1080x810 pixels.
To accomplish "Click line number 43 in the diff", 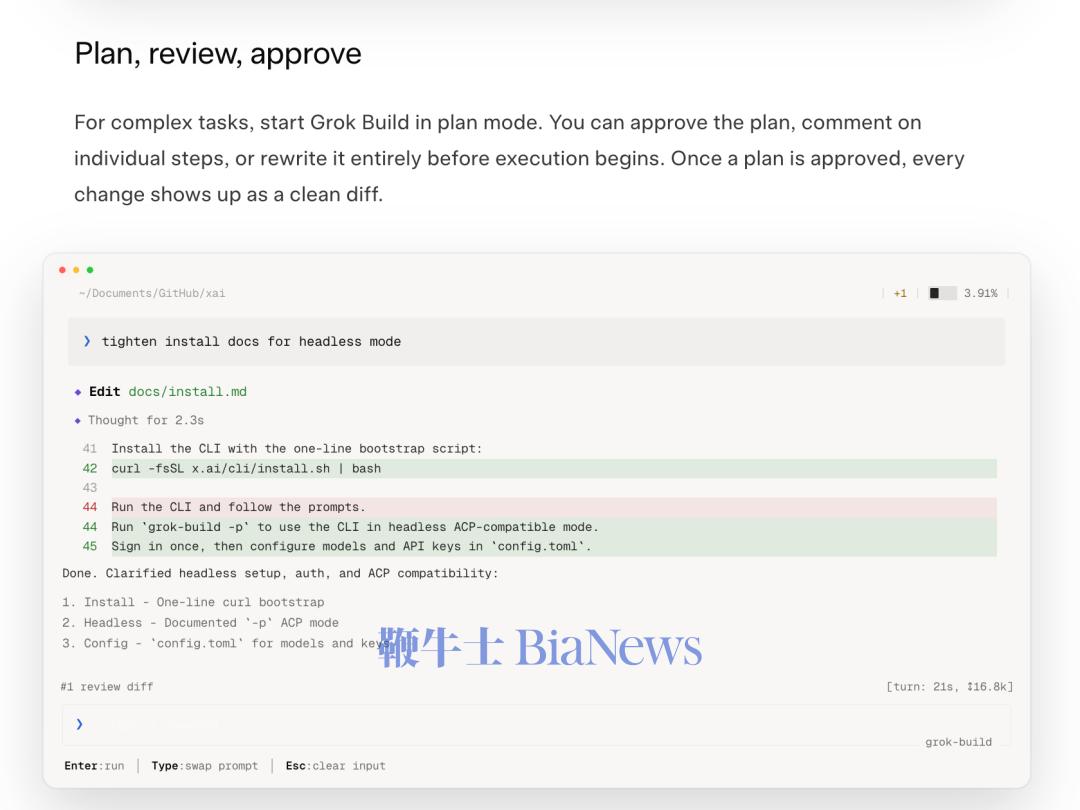I will click(x=90, y=488).
